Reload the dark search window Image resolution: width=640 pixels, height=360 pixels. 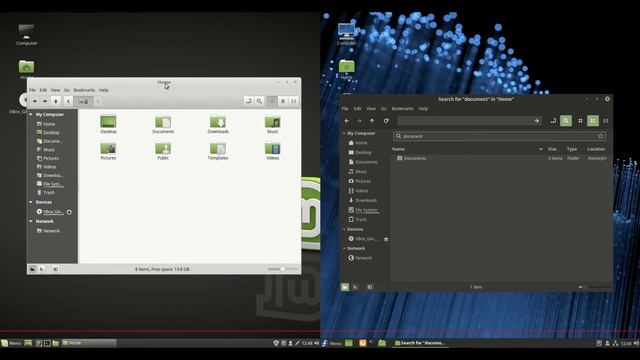click(386, 121)
